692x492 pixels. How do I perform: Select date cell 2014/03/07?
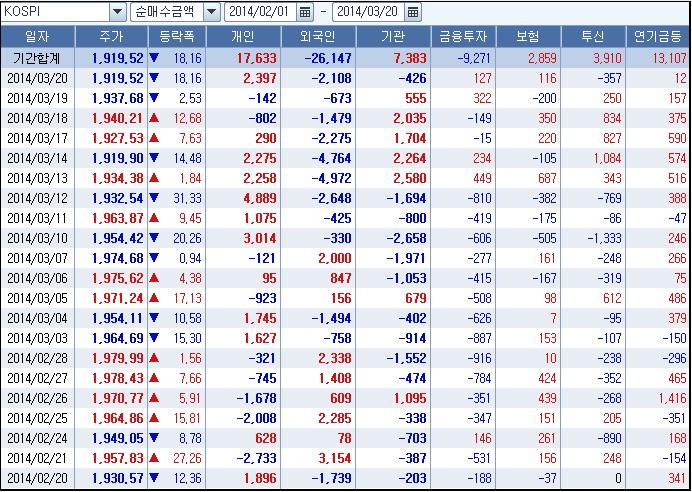[38, 258]
